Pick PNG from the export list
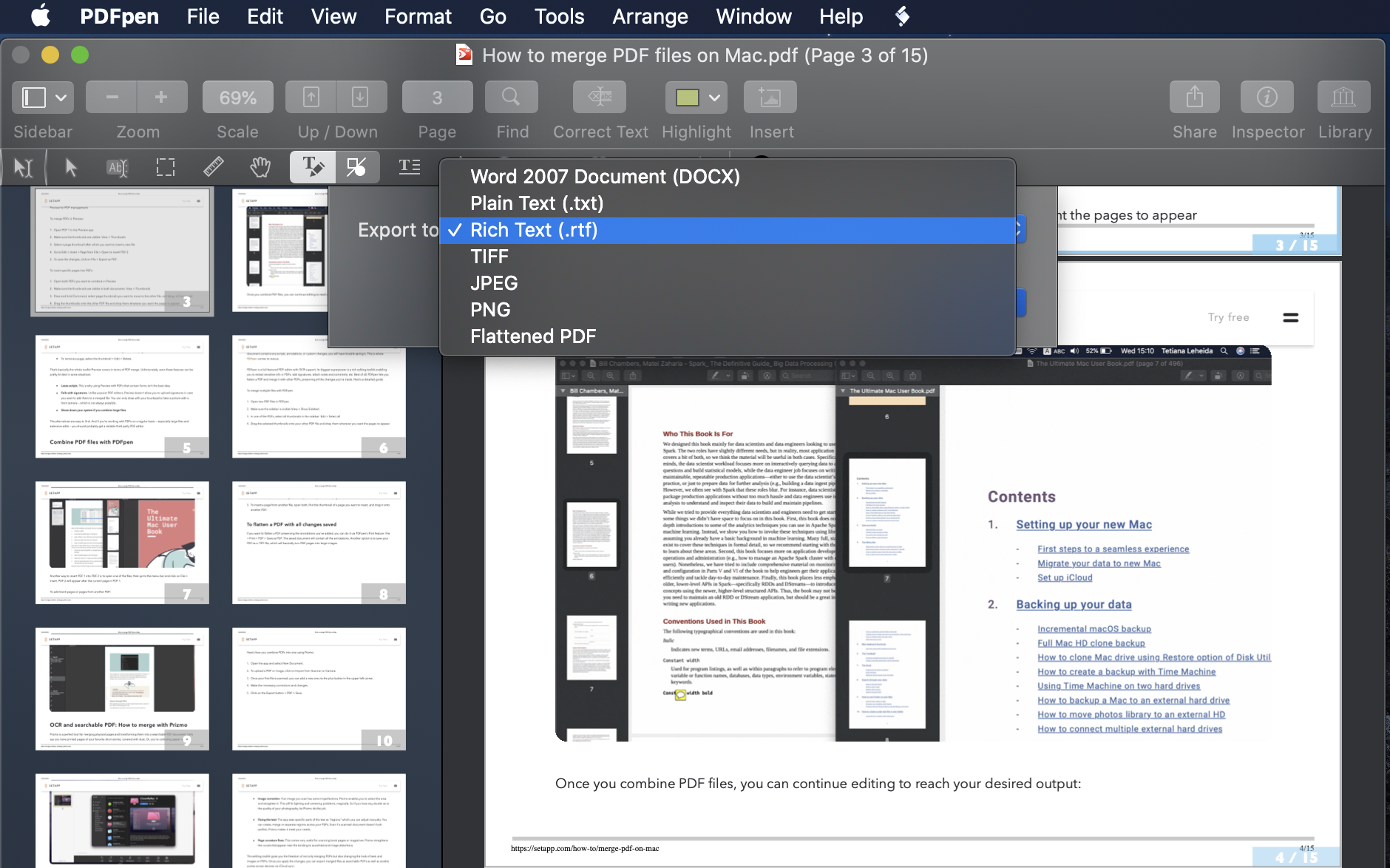 [x=490, y=310]
